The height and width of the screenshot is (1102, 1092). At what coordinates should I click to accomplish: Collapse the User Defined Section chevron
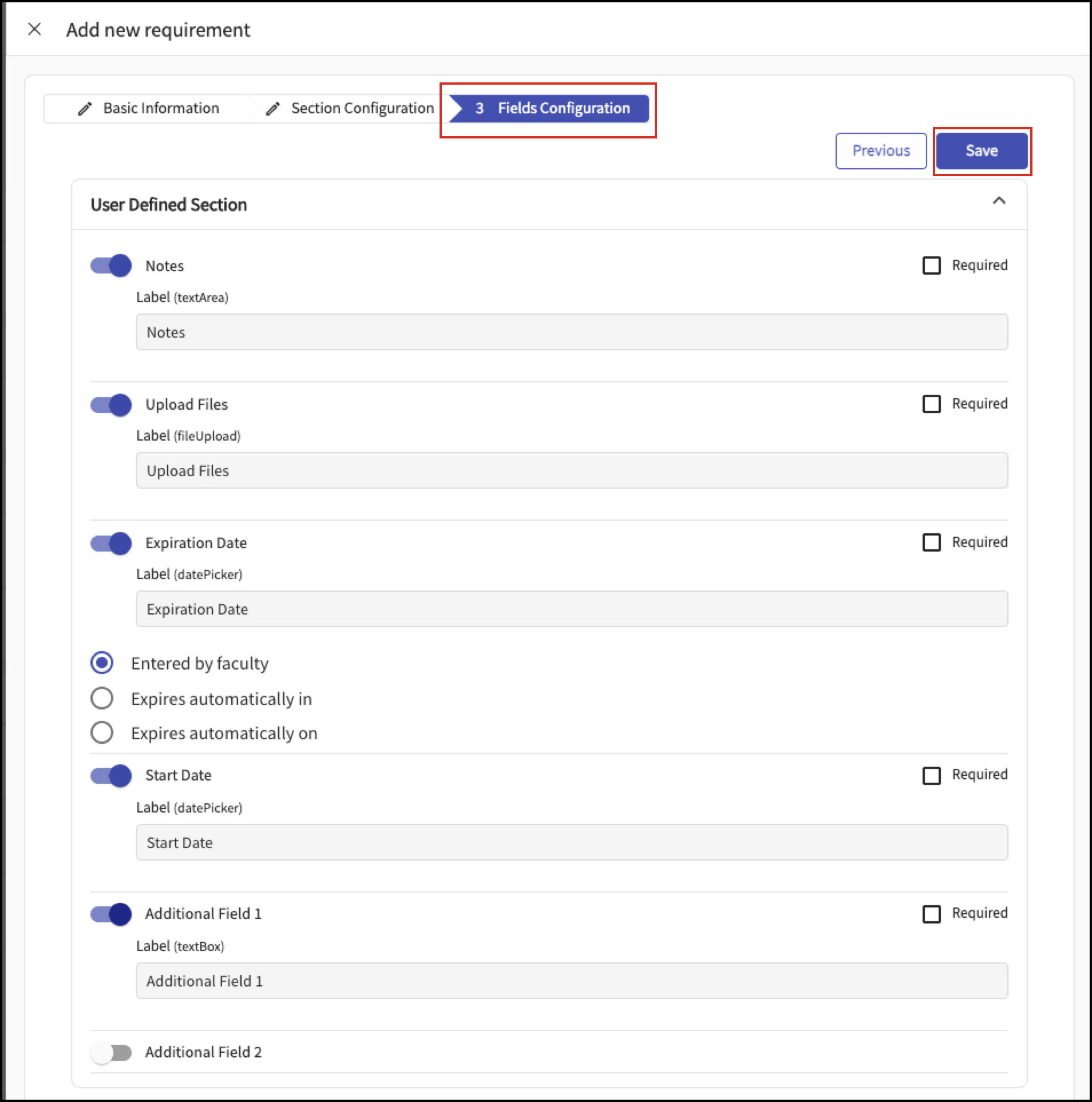tap(999, 201)
